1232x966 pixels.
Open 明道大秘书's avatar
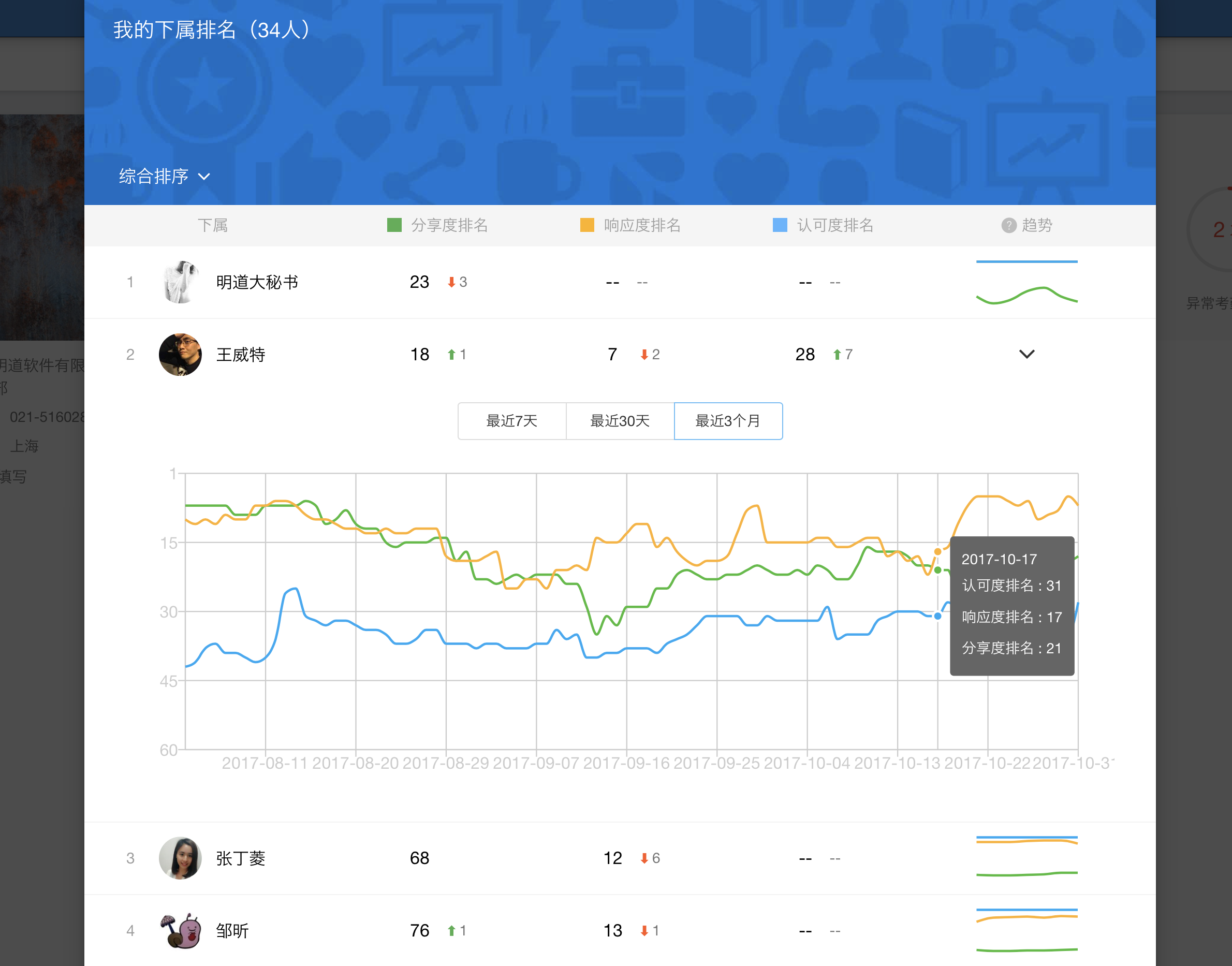(180, 282)
